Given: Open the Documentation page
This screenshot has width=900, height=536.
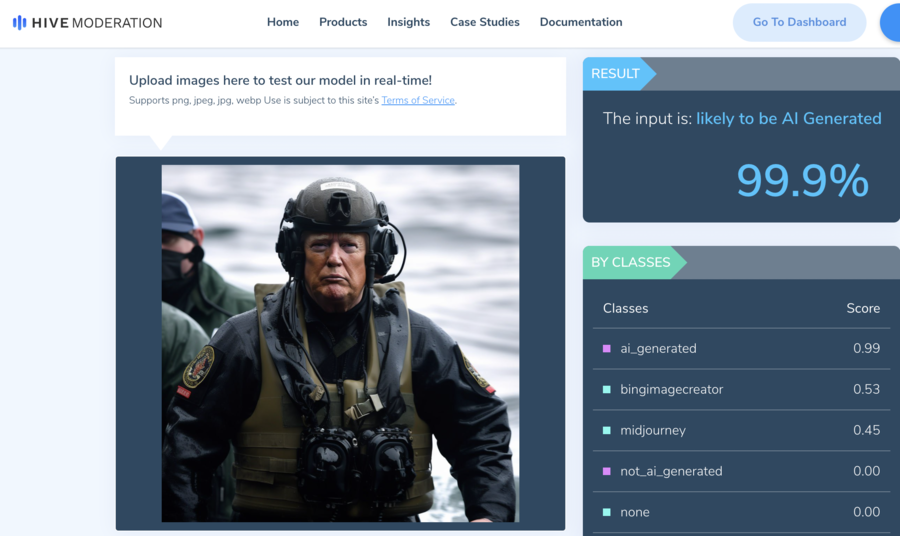Looking at the screenshot, I should coord(581,22).
